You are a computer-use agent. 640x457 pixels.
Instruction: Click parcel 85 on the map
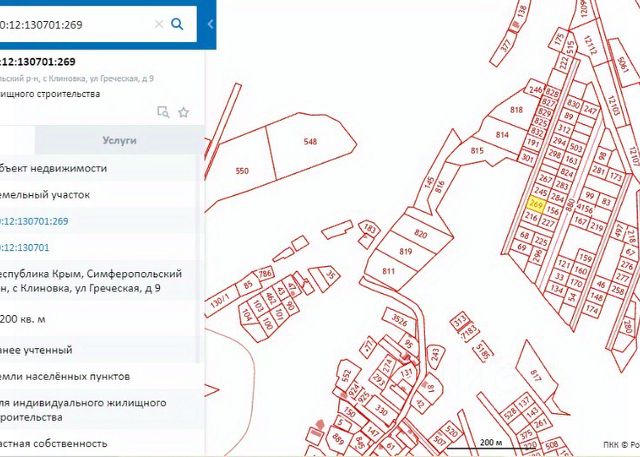[248, 284]
